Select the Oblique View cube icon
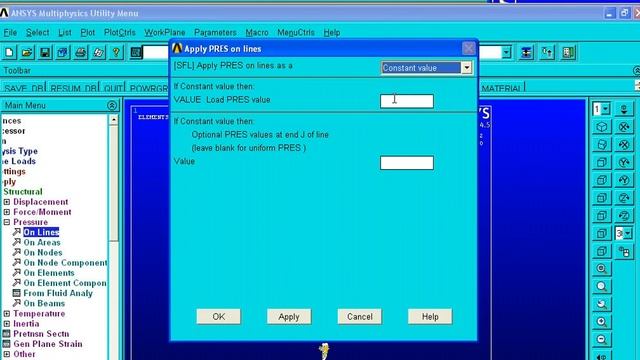This screenshot has height=360, width=640. tap(601, 144)
